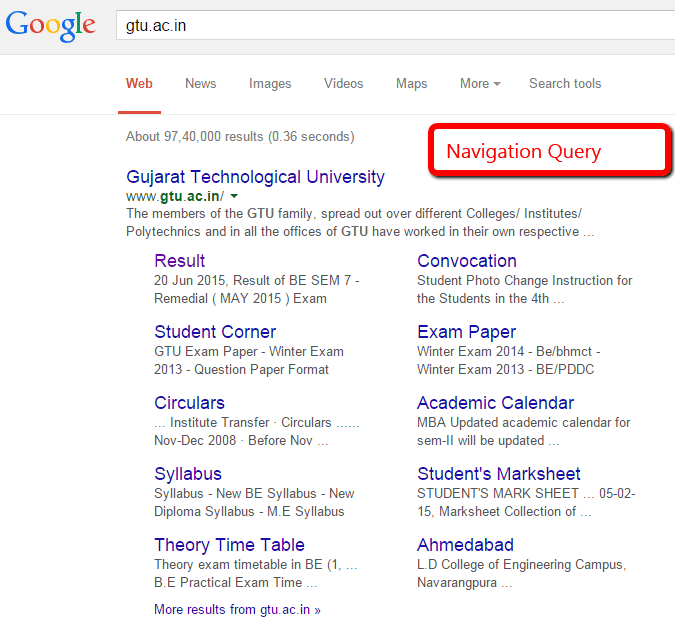Click the www.gtu.ac.in green URL text
Image resolution: width=675 pixels, height=619 pixels.
[175, 196]
